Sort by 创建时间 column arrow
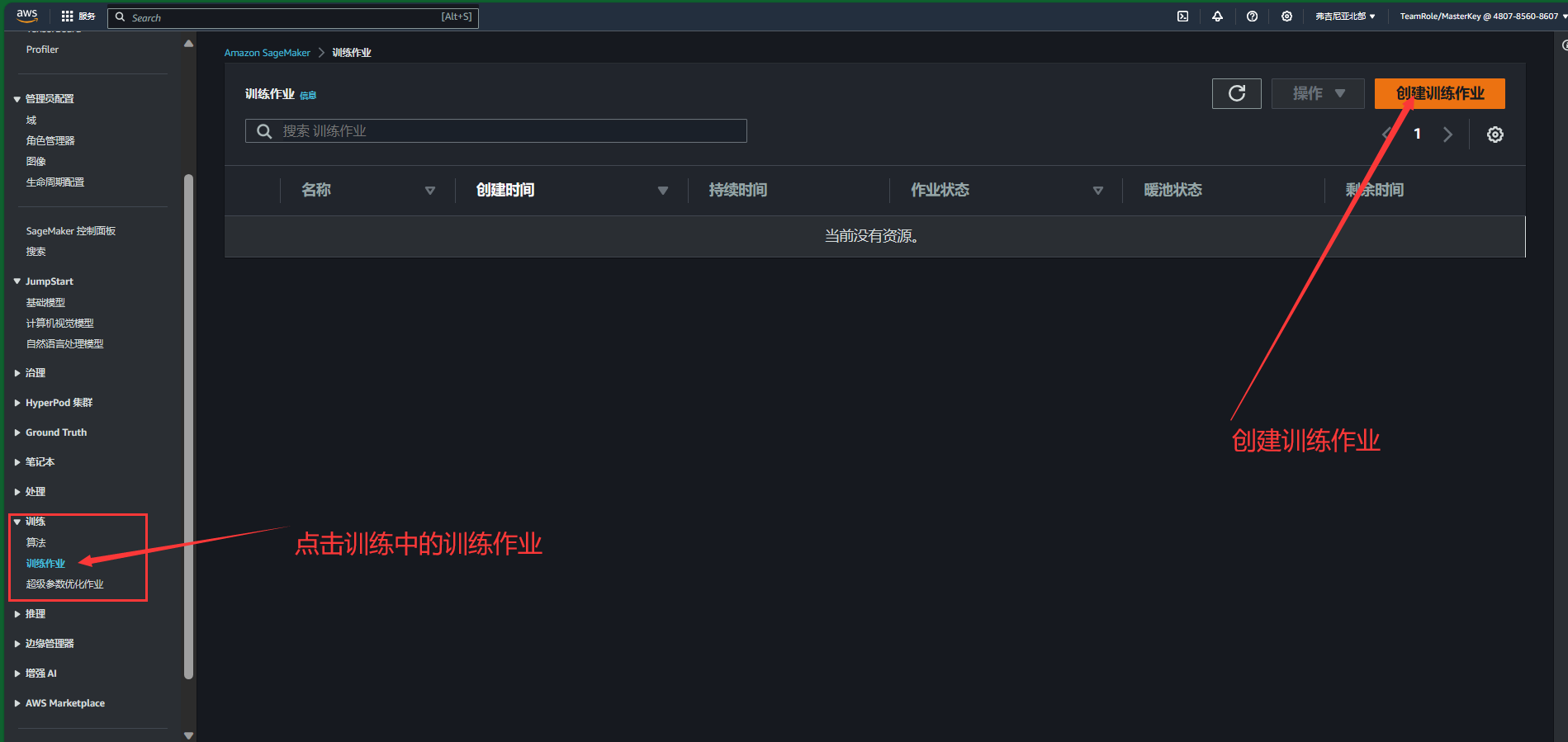Viewport: 1568px width, 742px height. click(x=662, y=191)
